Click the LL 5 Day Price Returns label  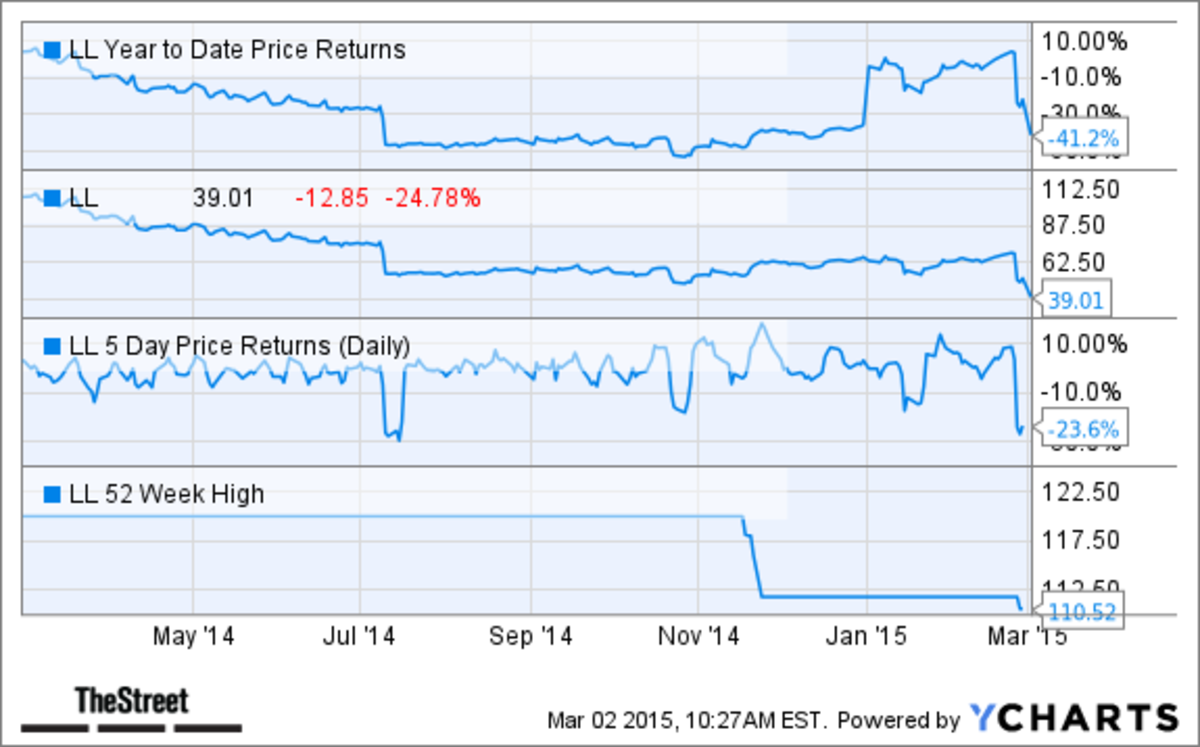[239, 346]
